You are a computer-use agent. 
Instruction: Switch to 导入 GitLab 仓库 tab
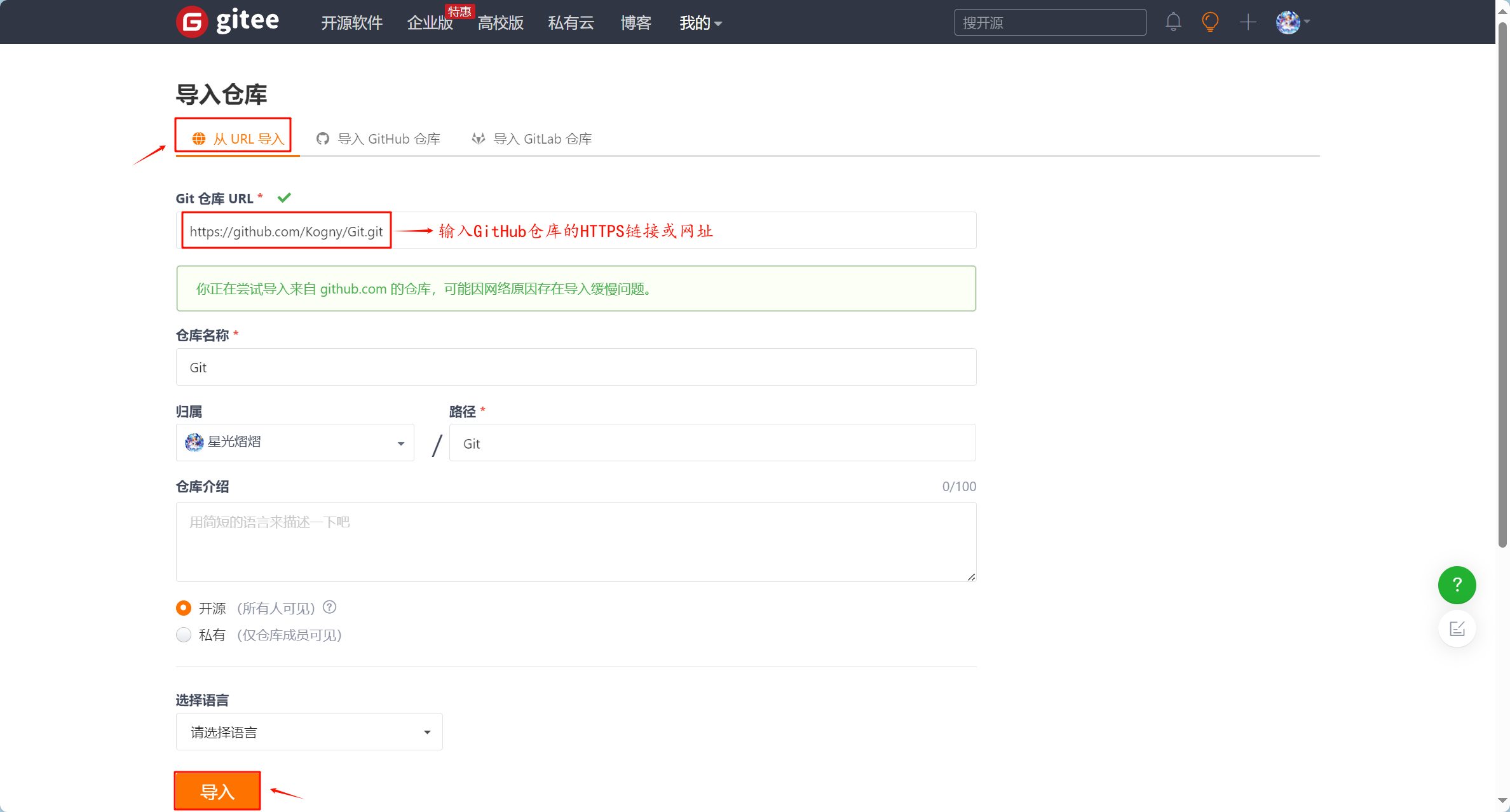pos(532,139)
